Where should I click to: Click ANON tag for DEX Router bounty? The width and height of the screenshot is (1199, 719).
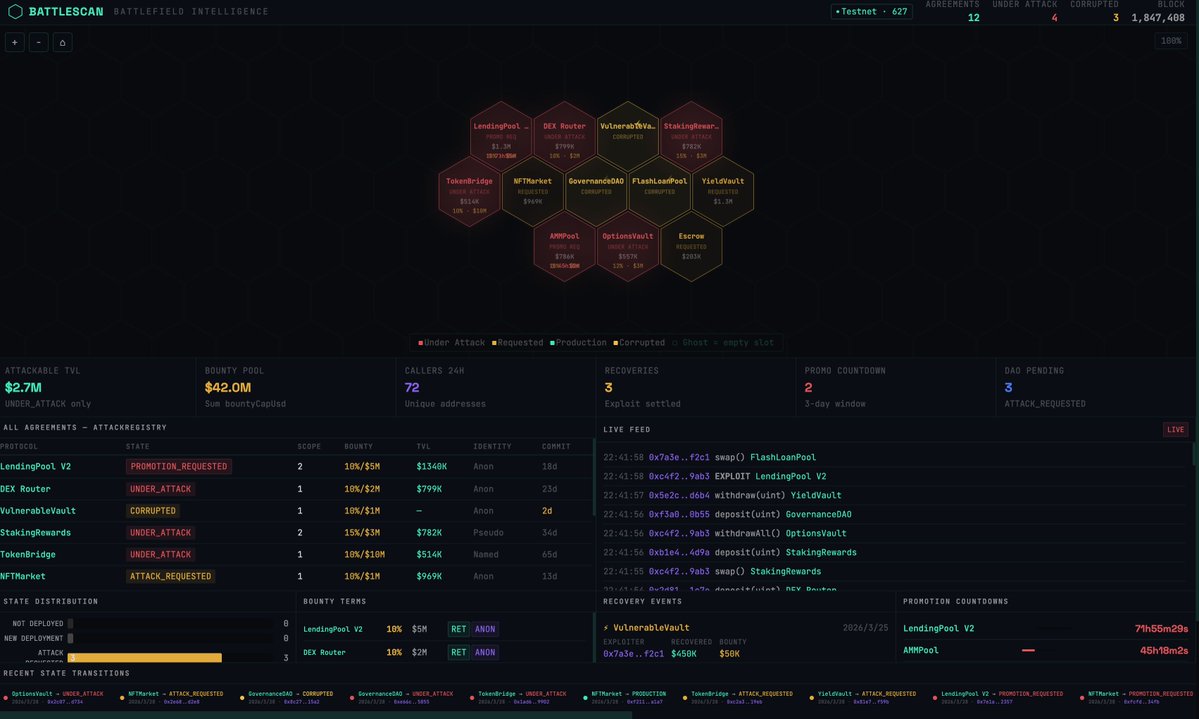tap(485, 652)
